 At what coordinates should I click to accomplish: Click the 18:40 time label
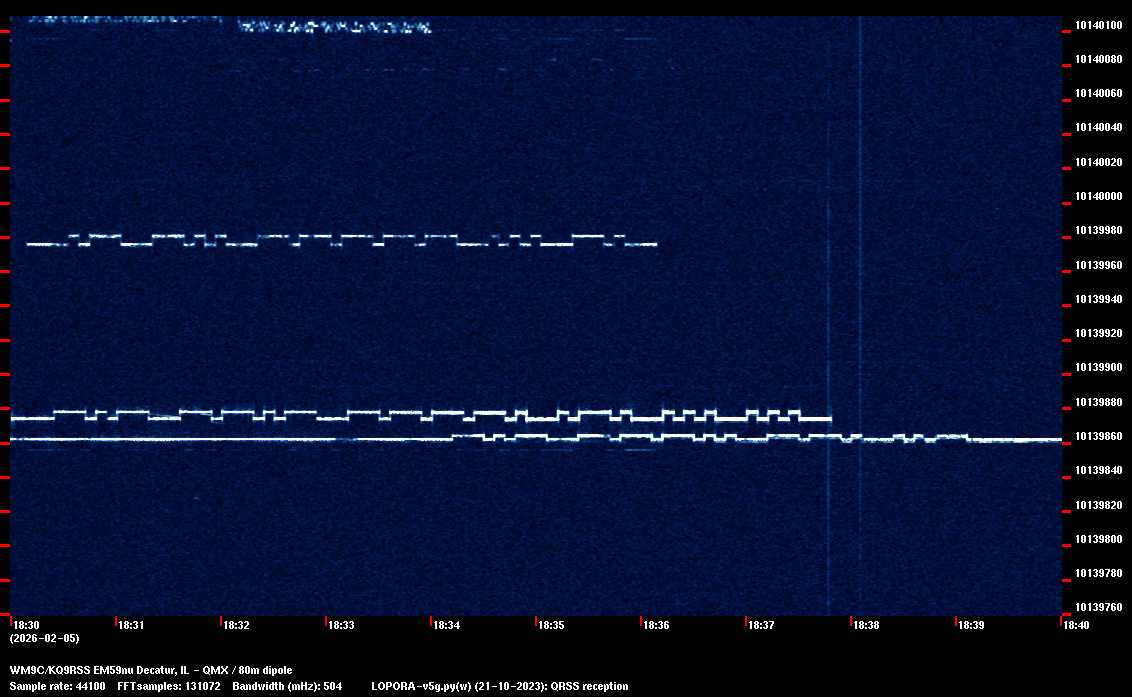[x=1076, y=625]
